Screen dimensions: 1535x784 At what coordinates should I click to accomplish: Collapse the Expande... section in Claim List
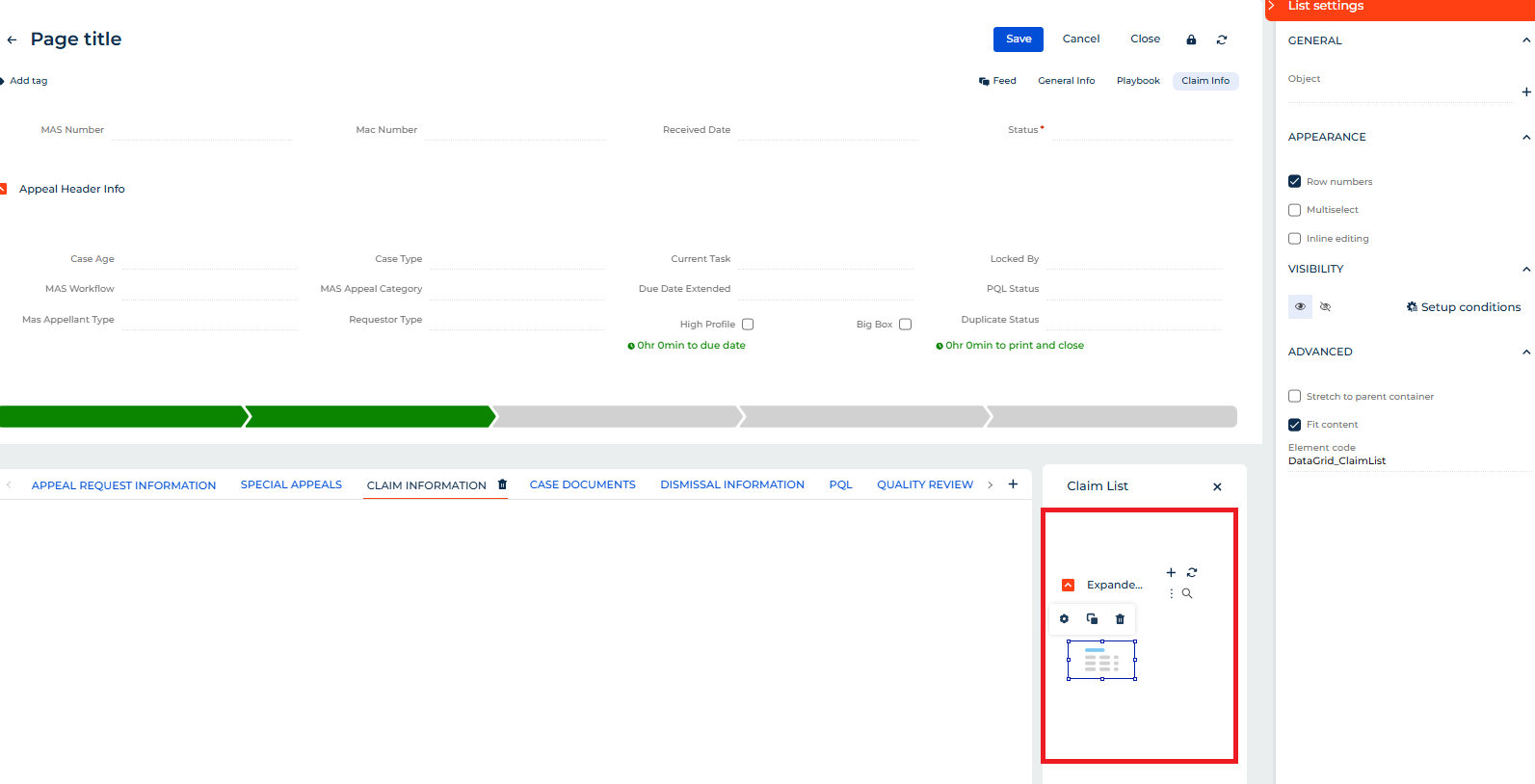tap(1068, 585)
